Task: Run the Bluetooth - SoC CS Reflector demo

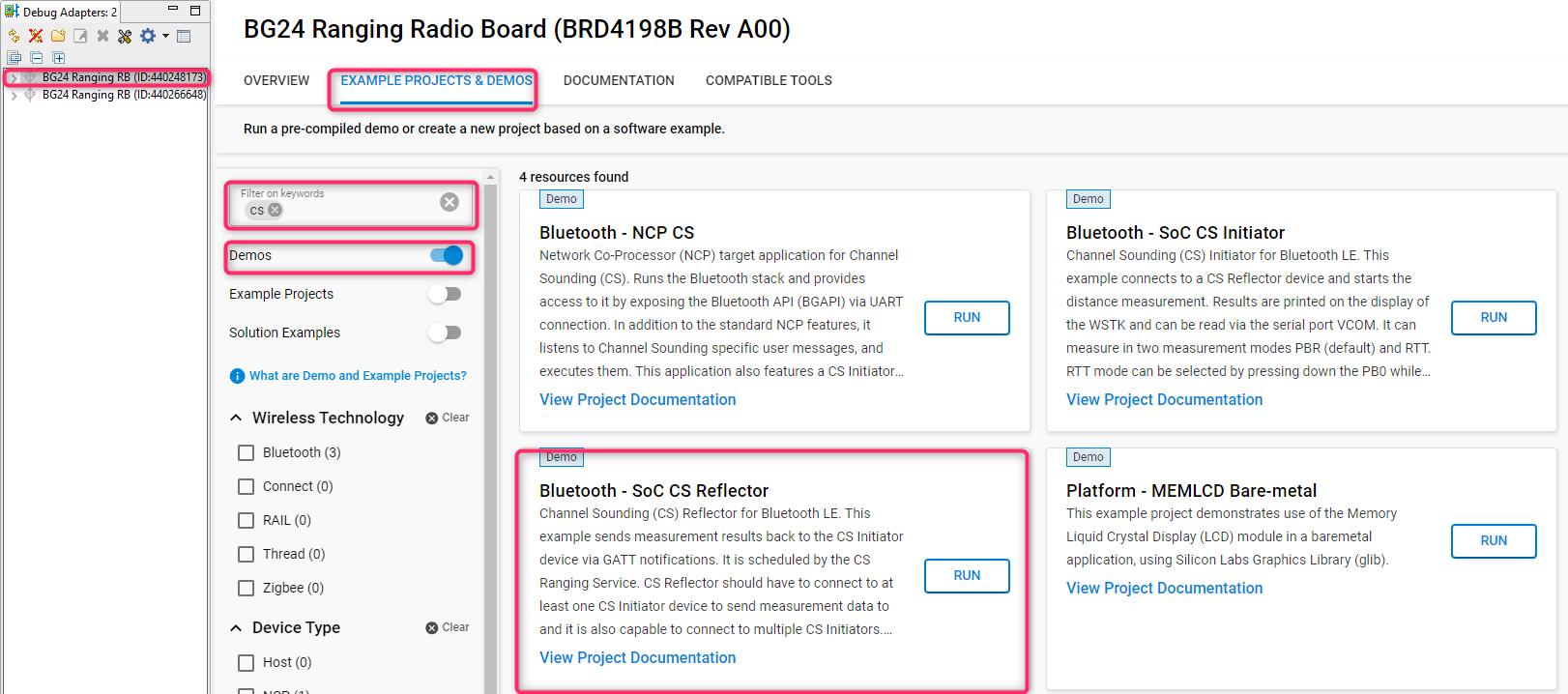Action: pyautogui.click(x=967, y=575)
